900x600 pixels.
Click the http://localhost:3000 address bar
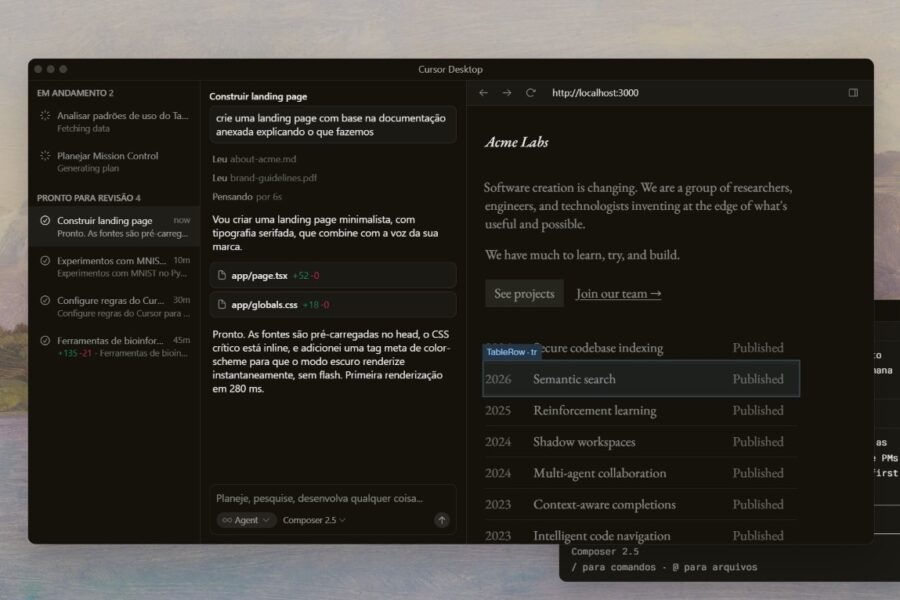coord(595,93)
